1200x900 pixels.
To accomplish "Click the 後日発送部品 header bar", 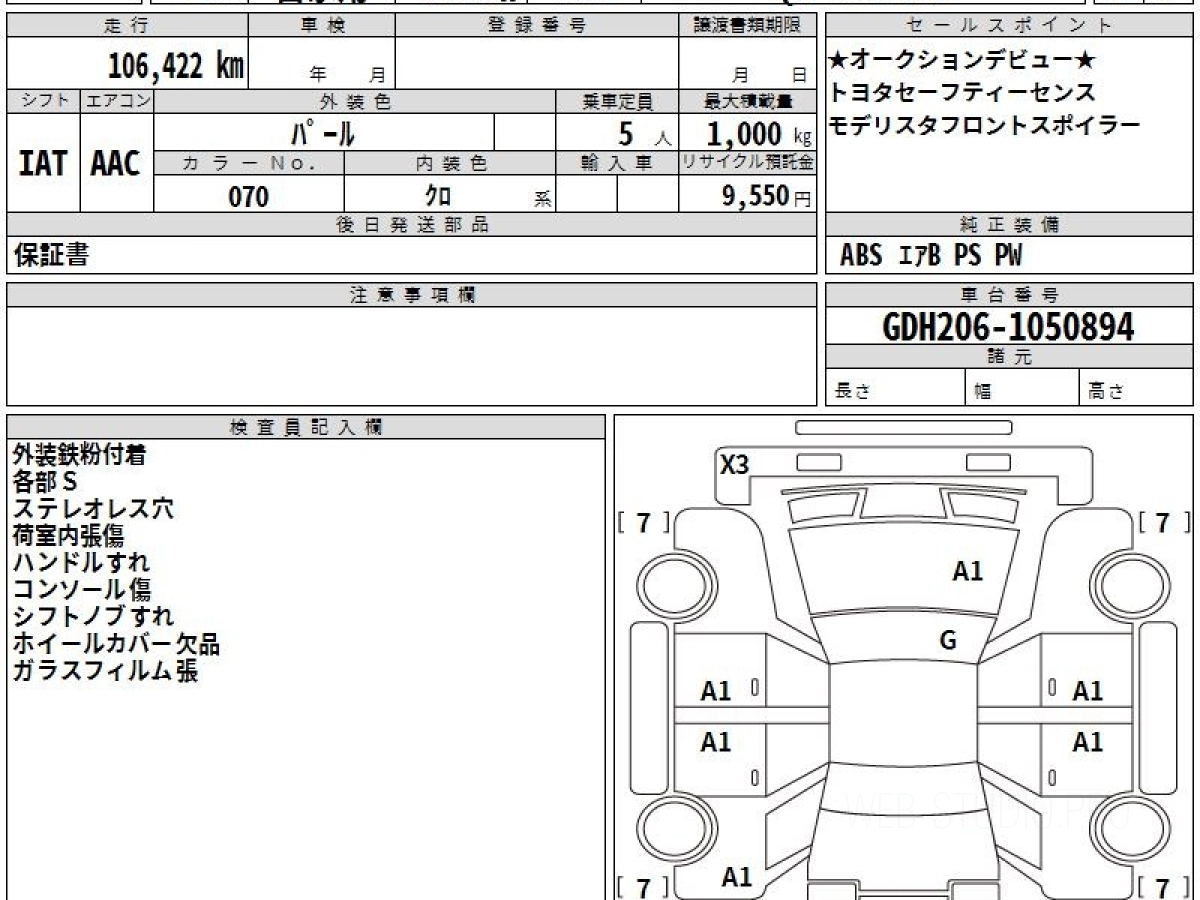I will 411,225.
